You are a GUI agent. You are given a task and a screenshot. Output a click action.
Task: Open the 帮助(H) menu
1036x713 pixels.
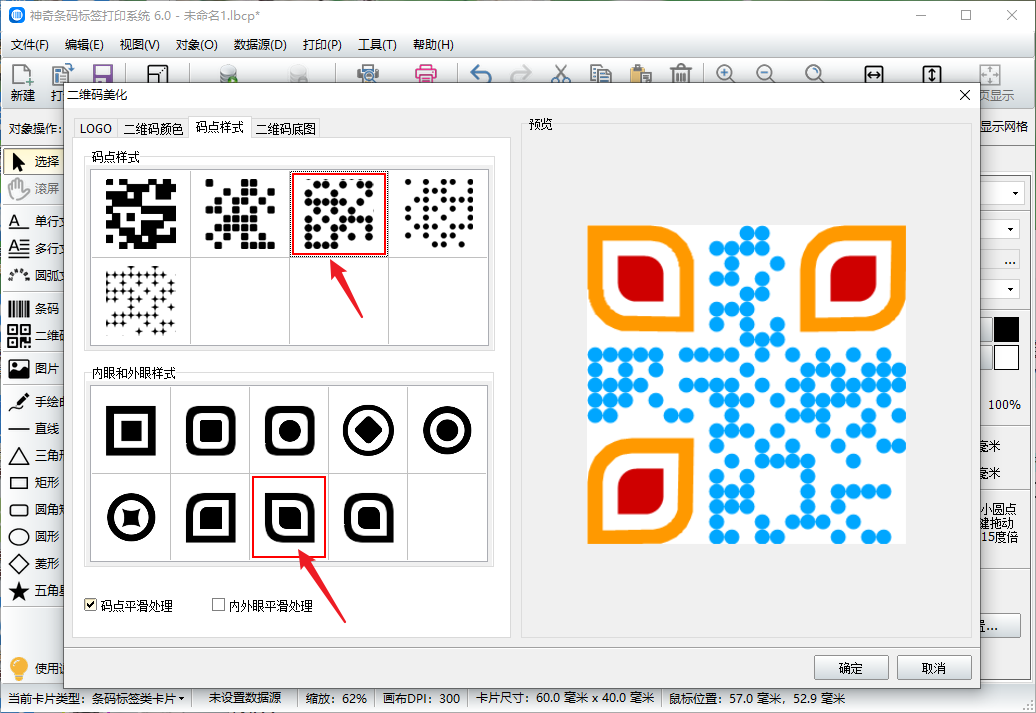433,45
